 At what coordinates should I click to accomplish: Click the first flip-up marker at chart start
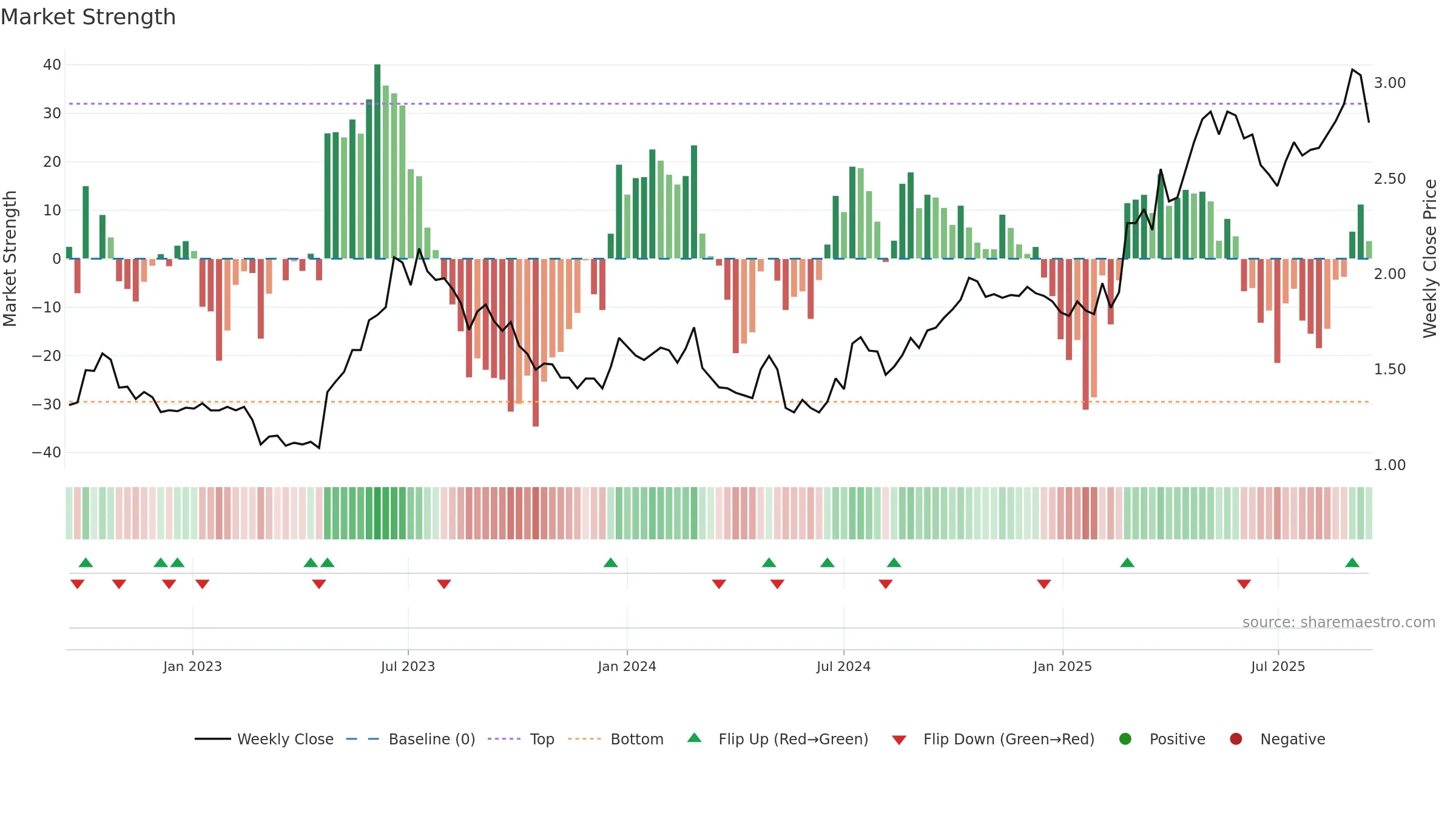[86, 562]
